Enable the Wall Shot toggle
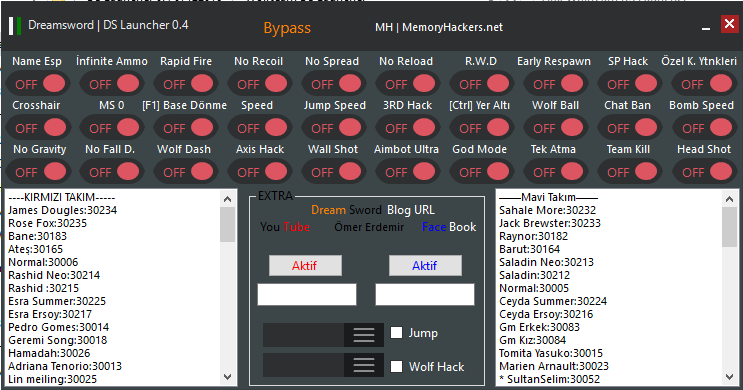The image size is (743, 390). [x=334, y=172]
